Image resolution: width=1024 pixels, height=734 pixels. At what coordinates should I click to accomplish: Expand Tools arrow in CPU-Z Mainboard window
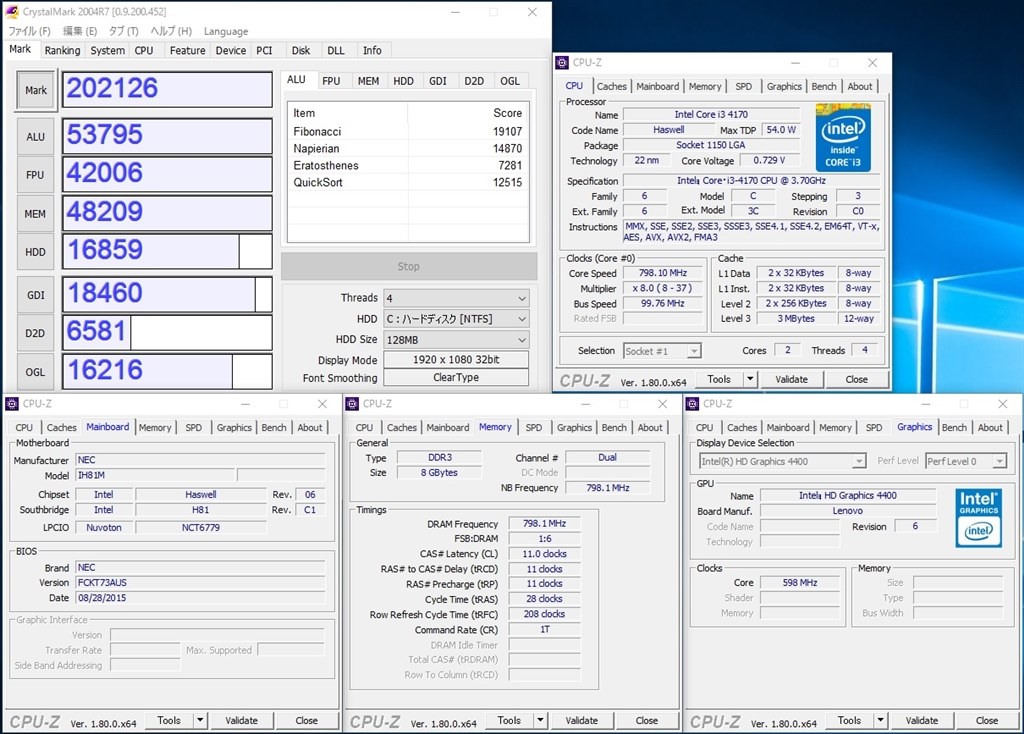200,720
